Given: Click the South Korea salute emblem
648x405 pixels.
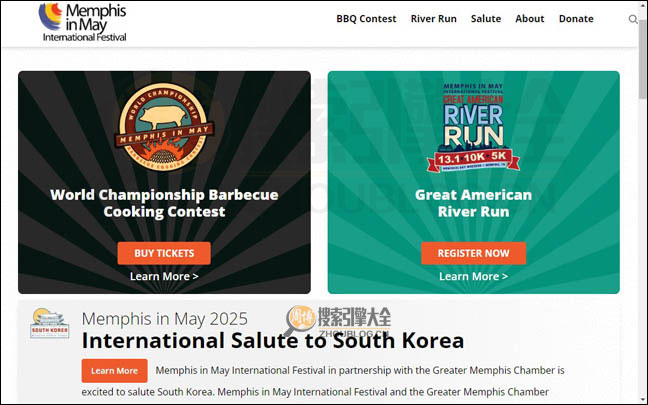Looking at the screenshot, I should [49, 323].
